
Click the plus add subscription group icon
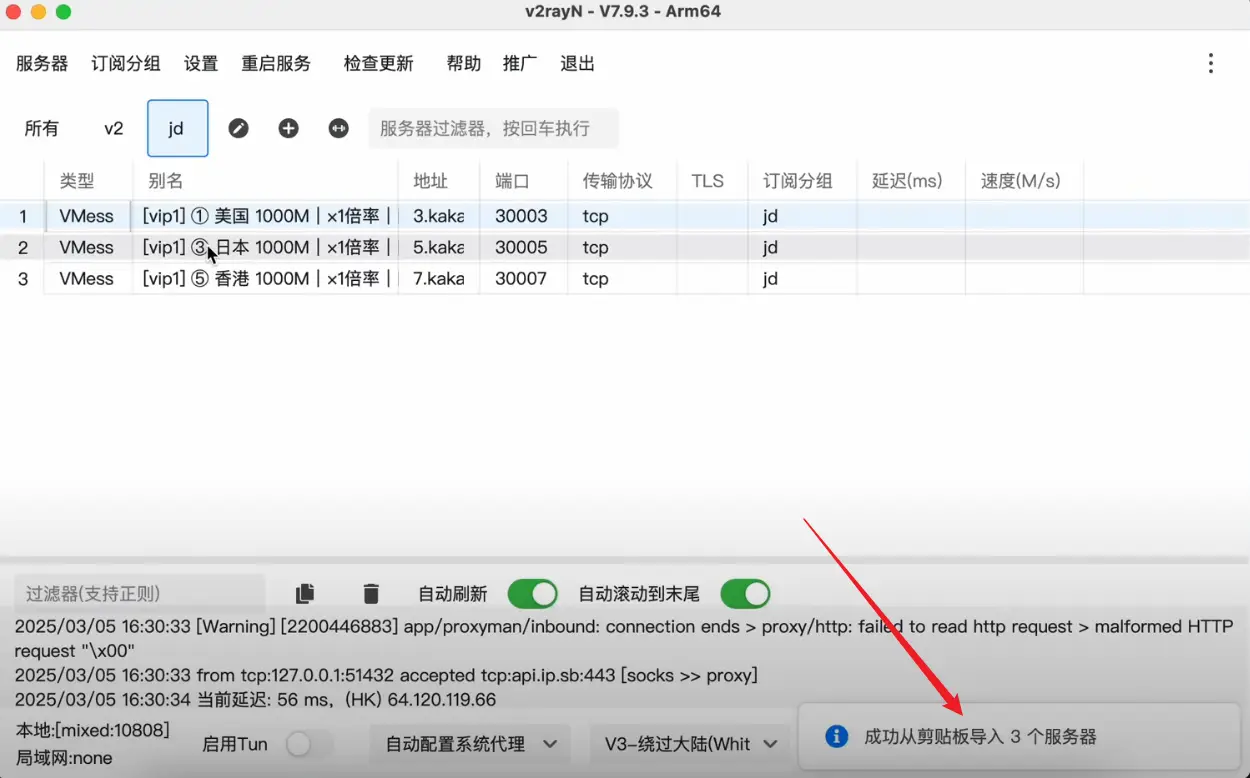(288, 128)
